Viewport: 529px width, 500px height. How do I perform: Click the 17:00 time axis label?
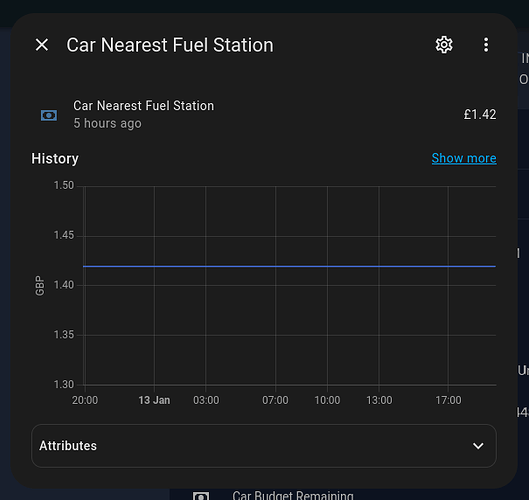[x=448, y=400]
